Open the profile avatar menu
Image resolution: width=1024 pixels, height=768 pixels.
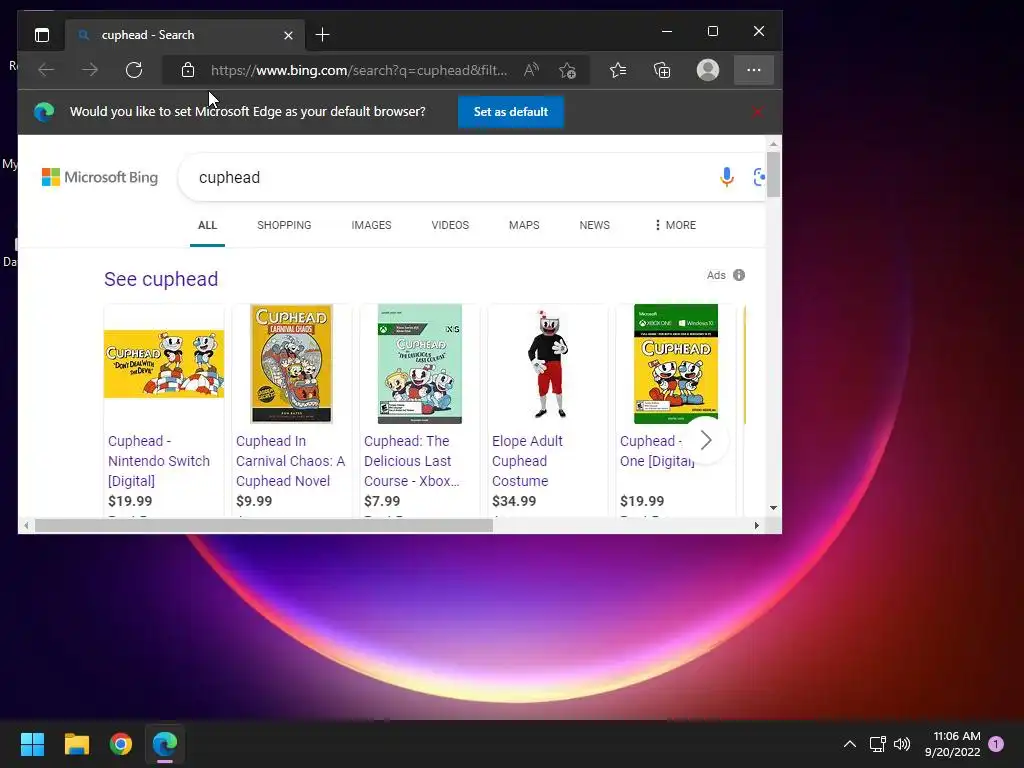(708, 70)
